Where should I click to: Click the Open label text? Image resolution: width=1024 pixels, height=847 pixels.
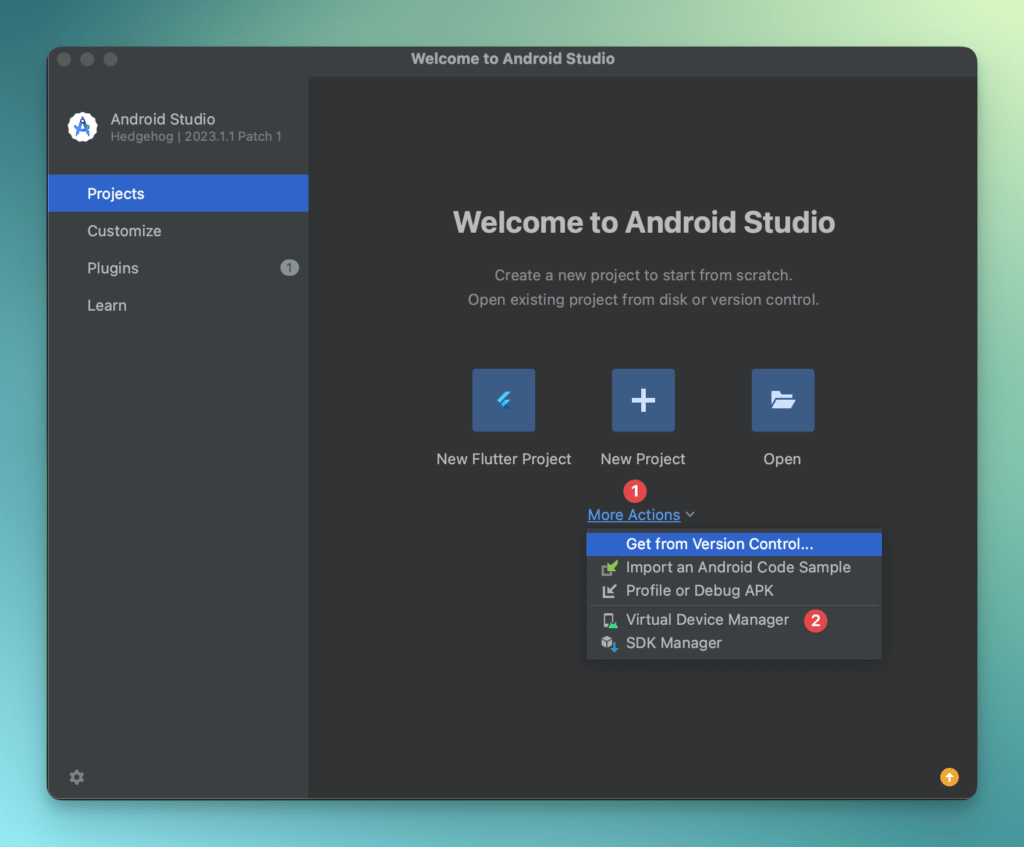click(782, 459)
